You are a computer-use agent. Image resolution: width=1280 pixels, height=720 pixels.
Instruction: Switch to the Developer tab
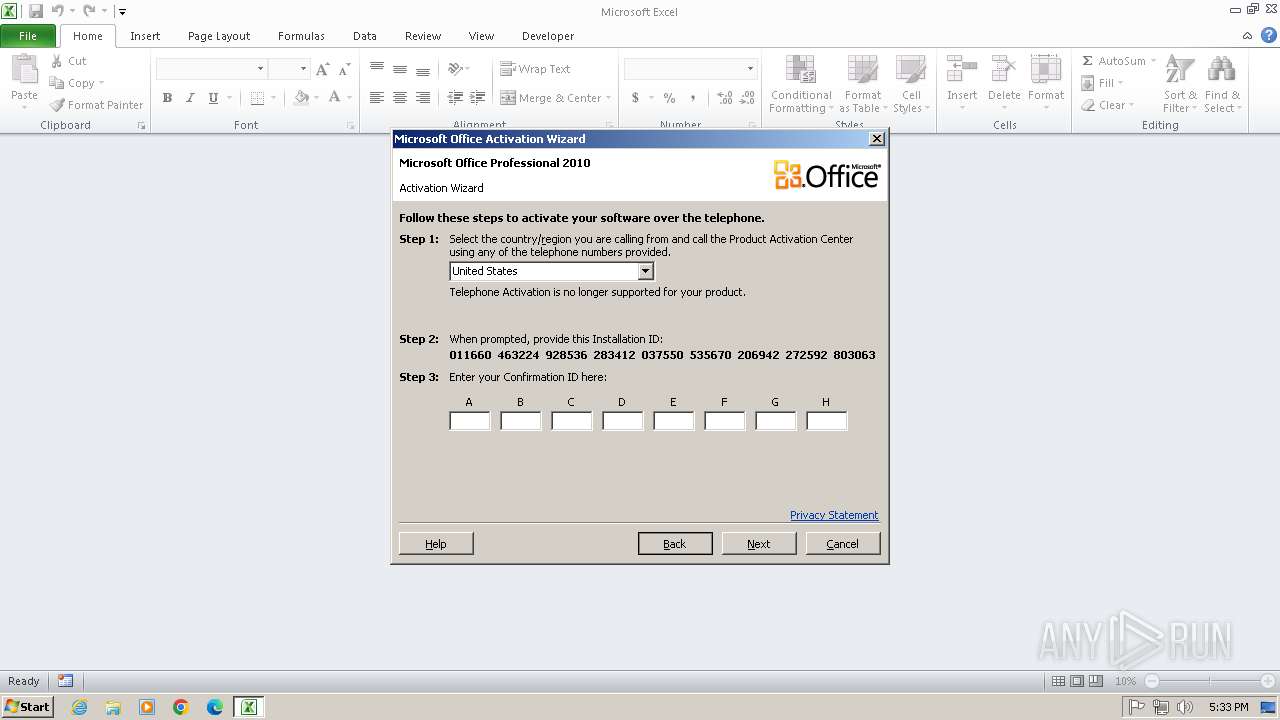coord(548,36)
